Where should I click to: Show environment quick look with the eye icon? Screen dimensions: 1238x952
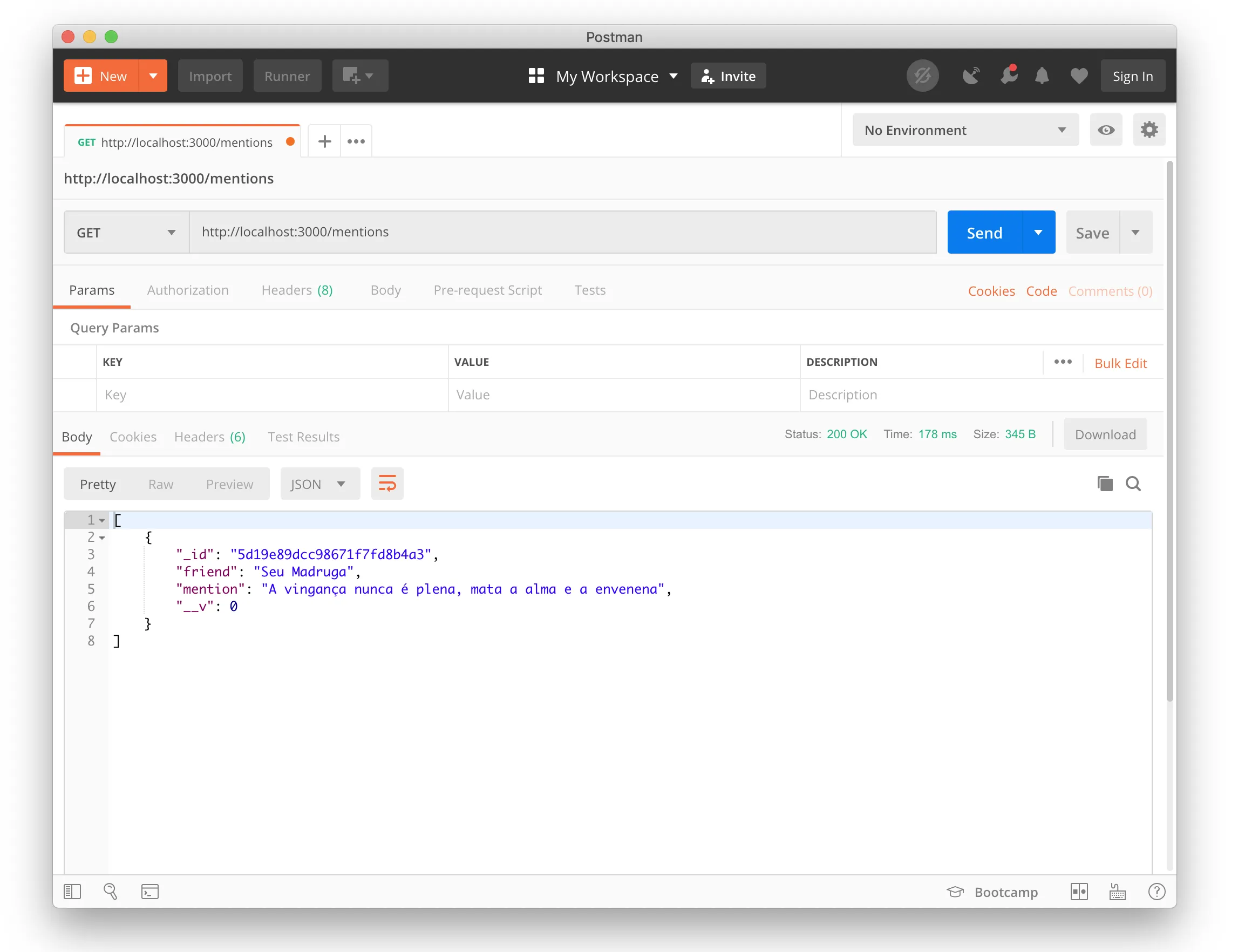1105,130
